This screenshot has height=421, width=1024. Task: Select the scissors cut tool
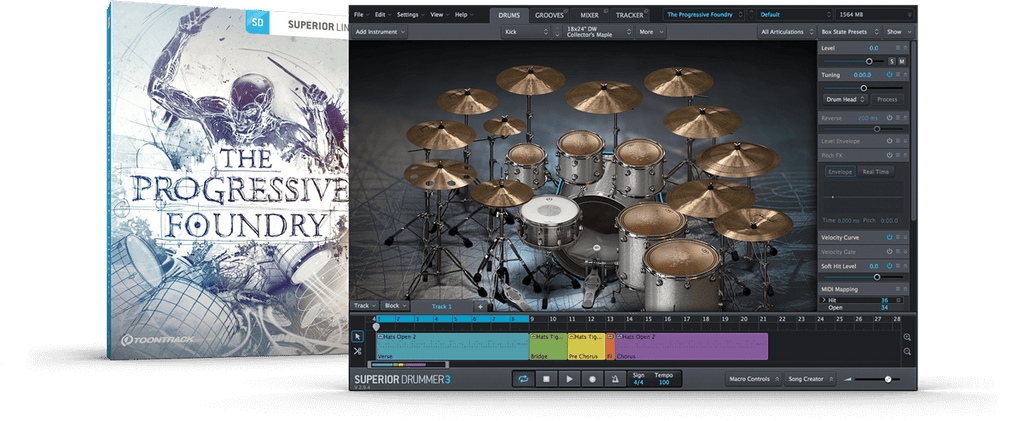tap(357, 351)
